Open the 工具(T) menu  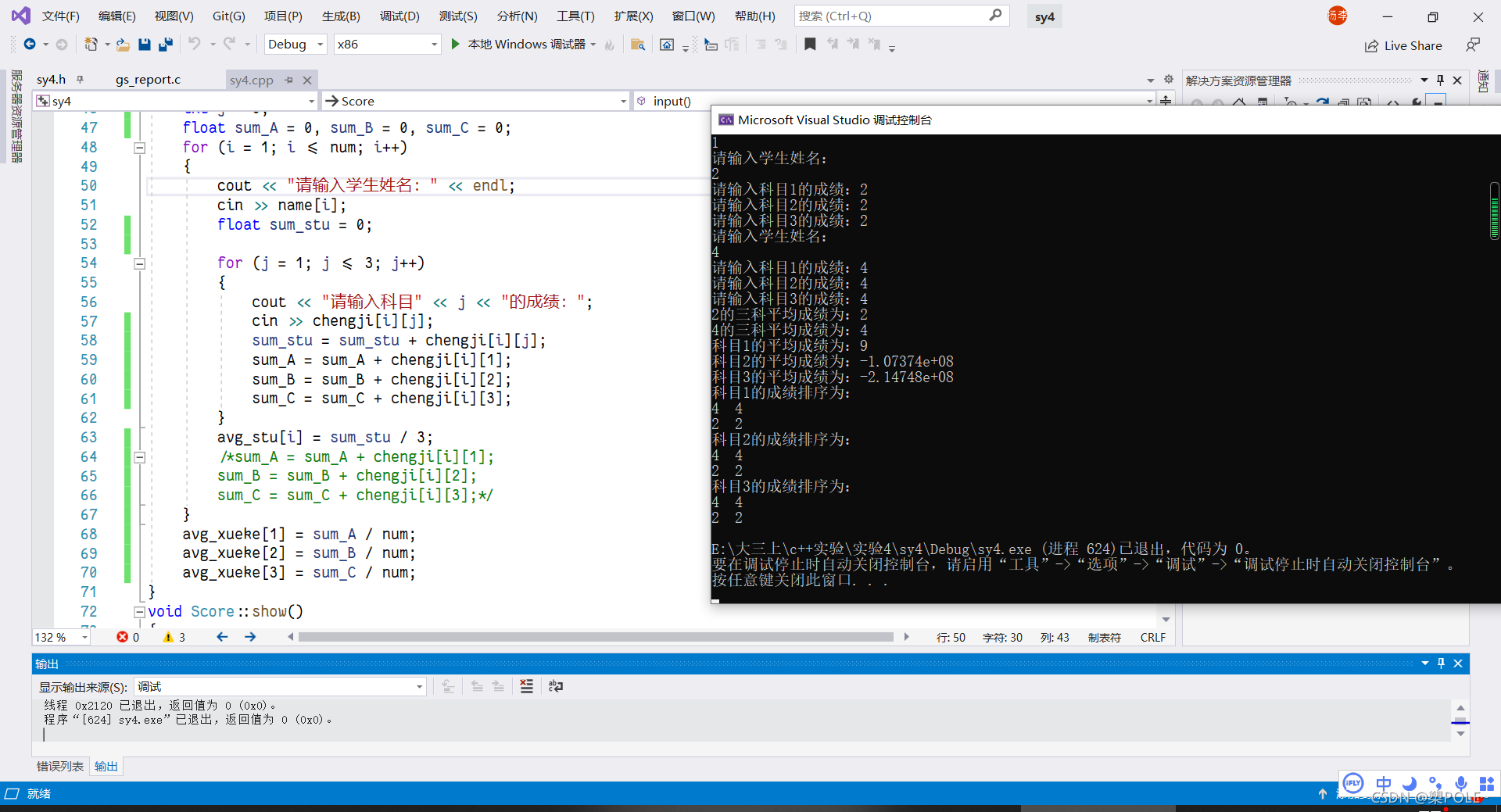tap(575, 16)
